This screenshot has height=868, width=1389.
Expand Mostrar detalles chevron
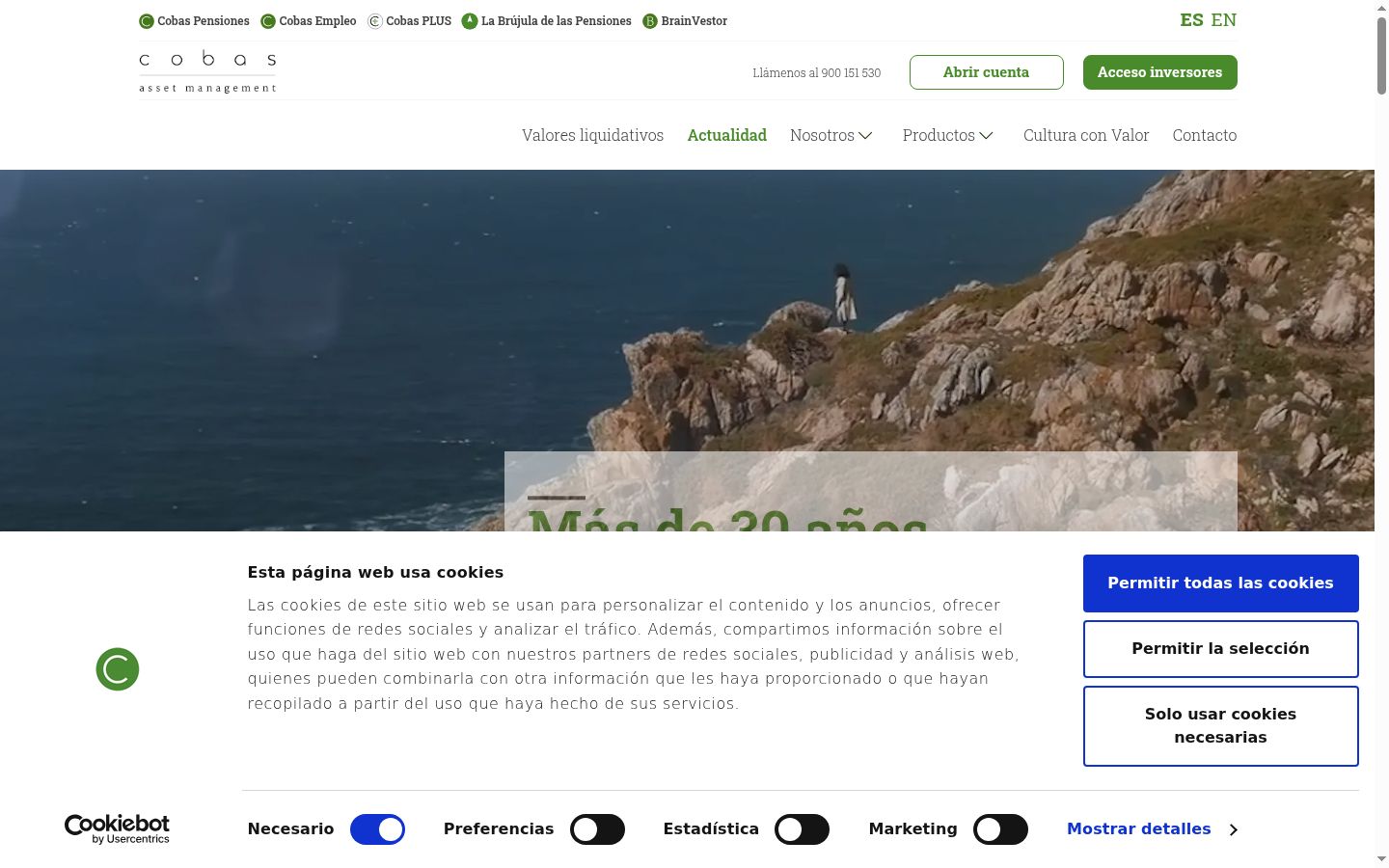(x=1234, y=829)
